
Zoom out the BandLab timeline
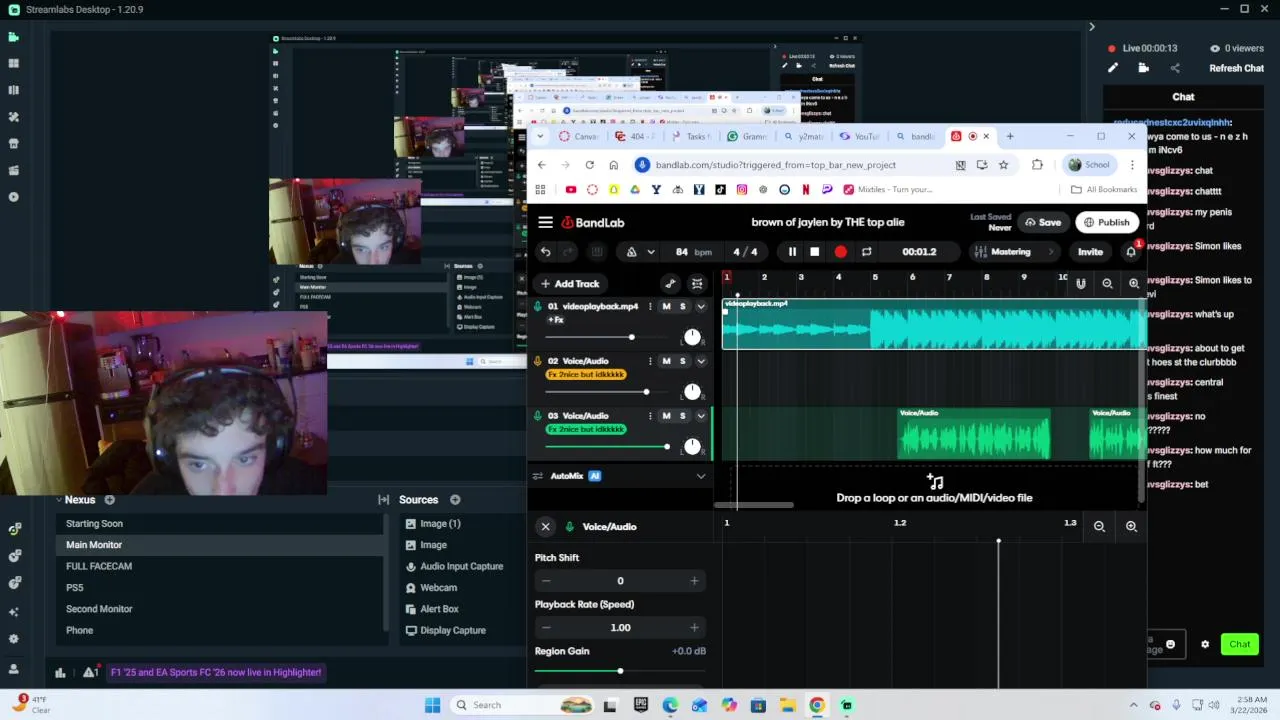[1107, 284]
